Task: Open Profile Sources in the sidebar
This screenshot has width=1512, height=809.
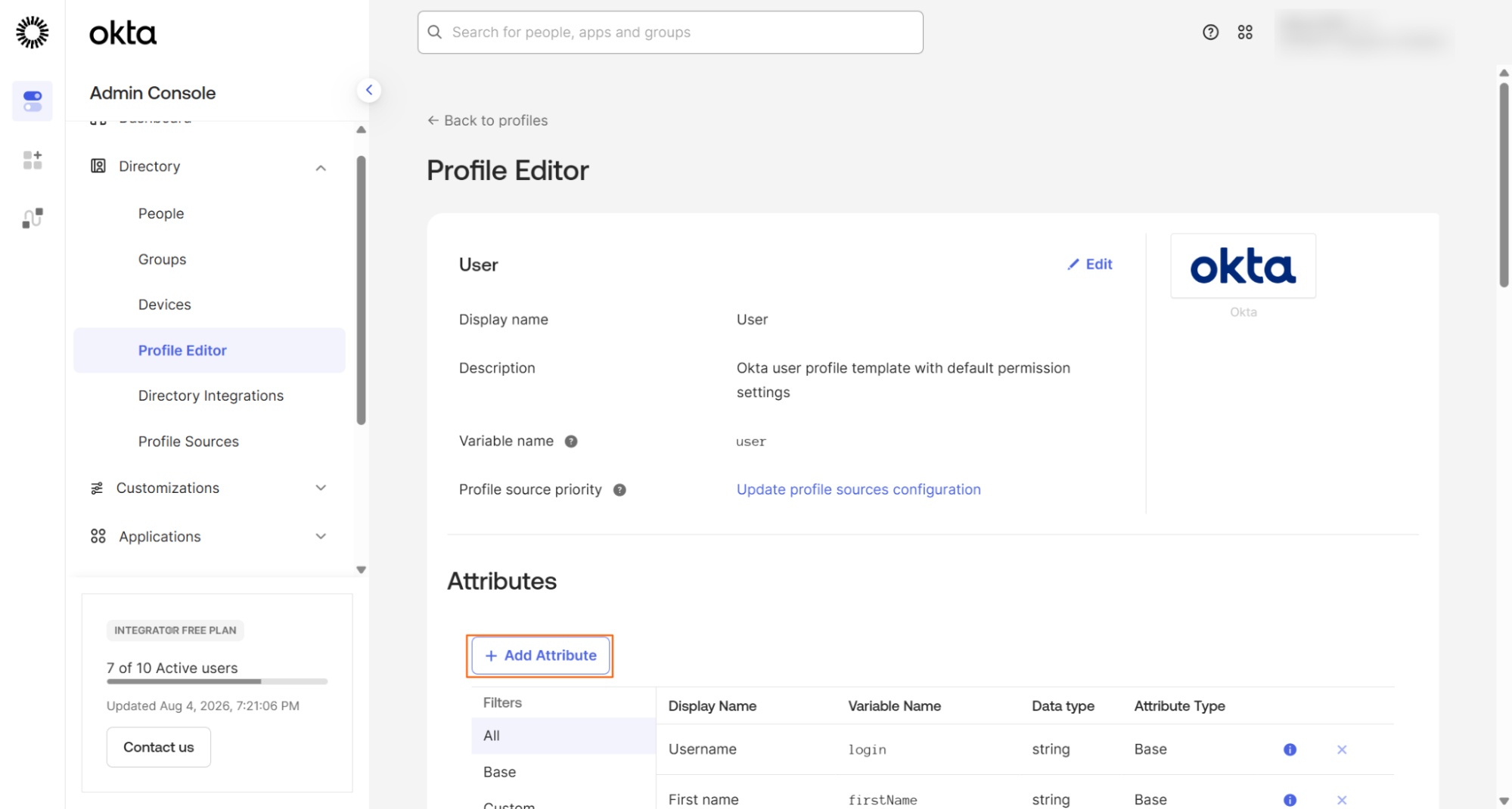Action: 188,442
